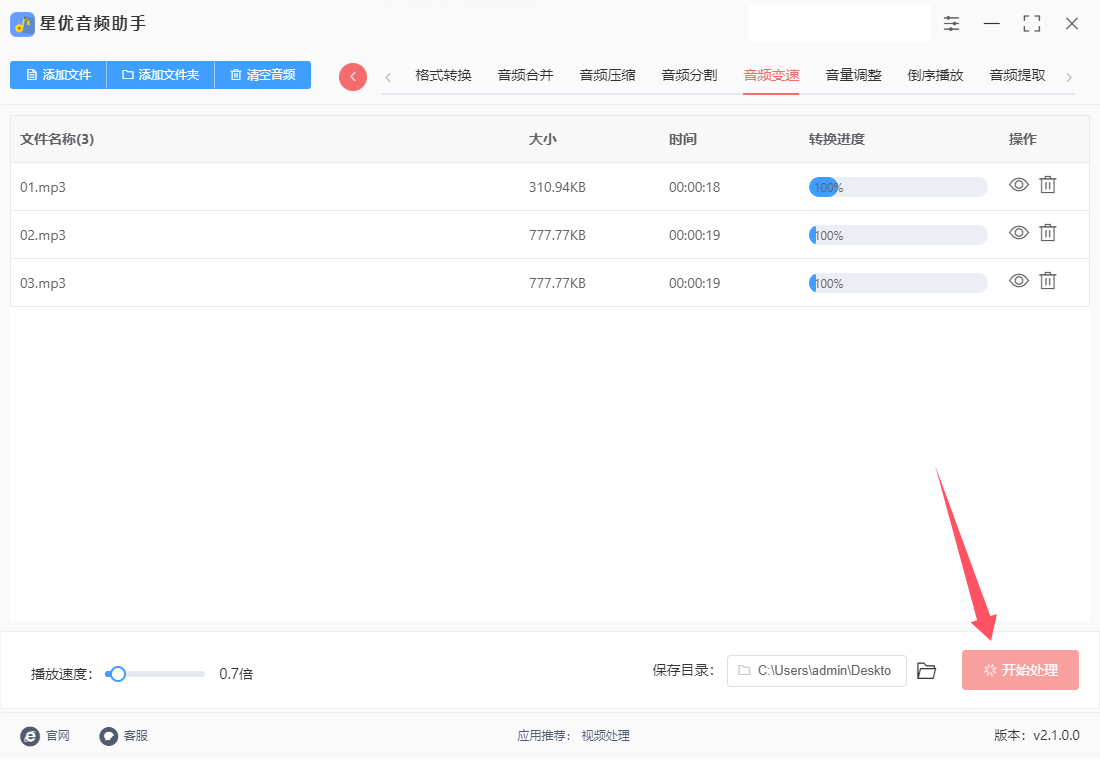1100x760 pixels.
Task: Click the 清空音频 button
Action: pos(263,75)
